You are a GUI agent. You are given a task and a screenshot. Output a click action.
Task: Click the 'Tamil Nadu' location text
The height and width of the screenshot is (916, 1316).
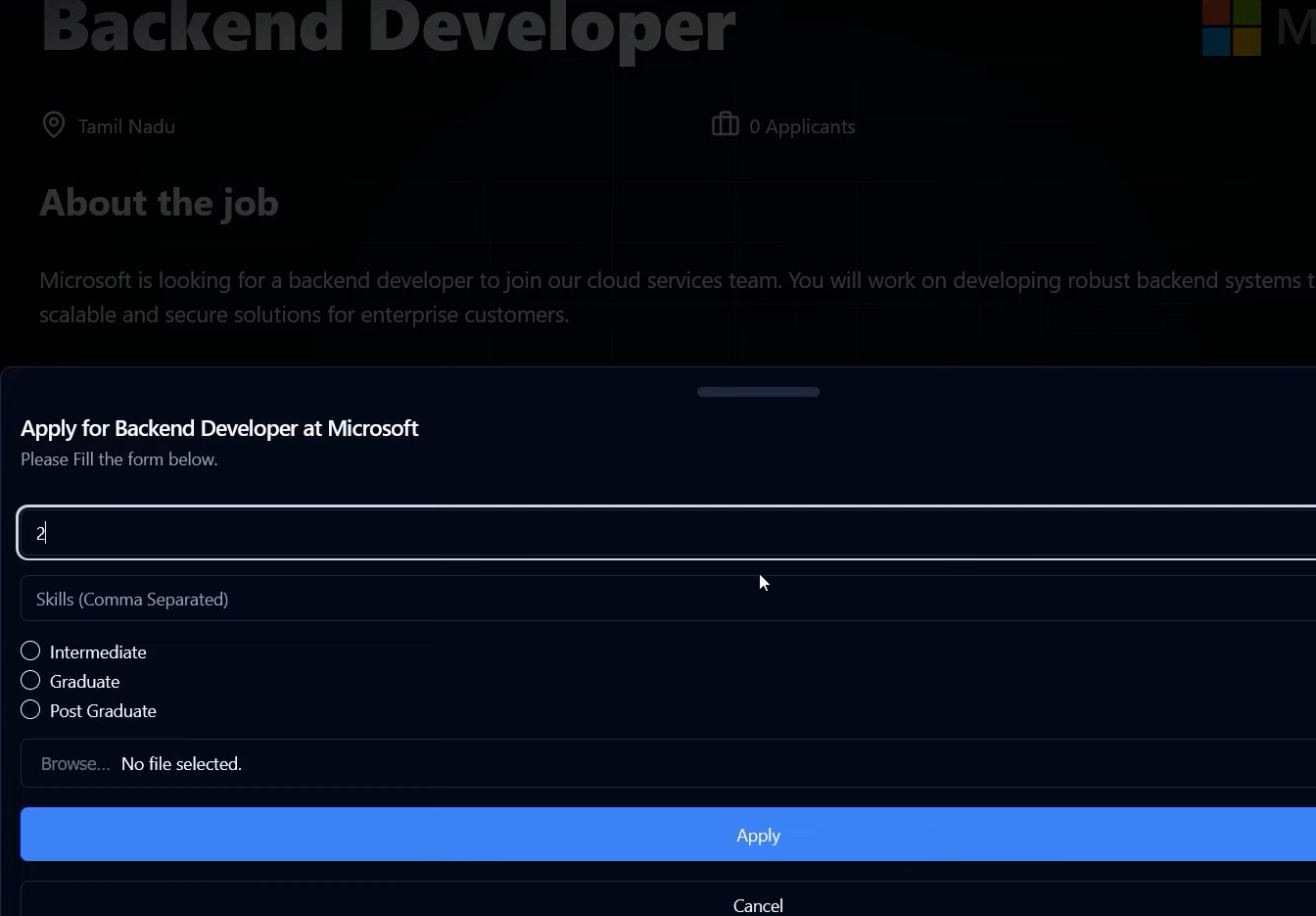pos(126,126)
